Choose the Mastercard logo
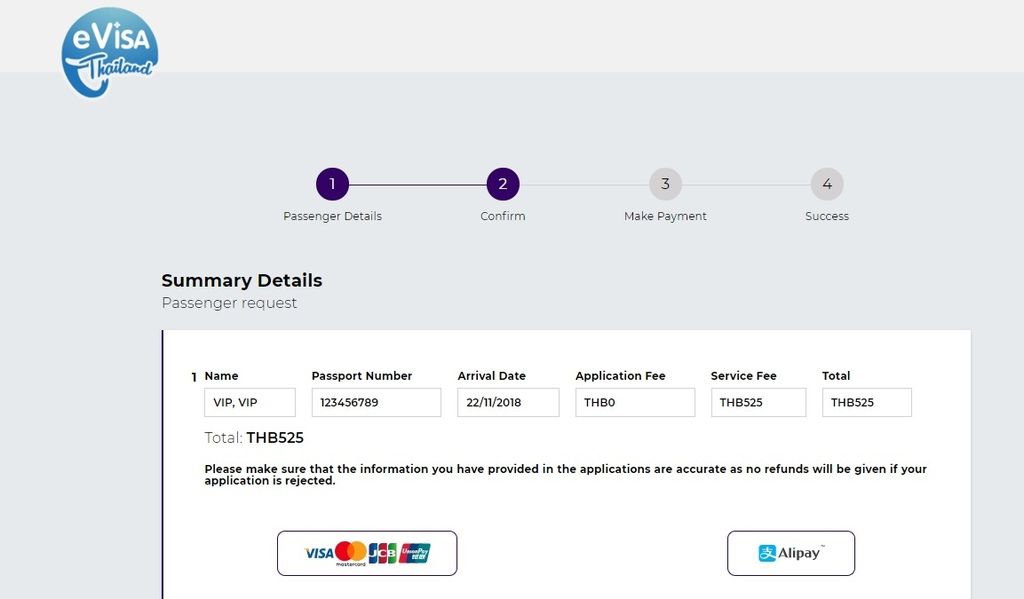 (351, 553)
